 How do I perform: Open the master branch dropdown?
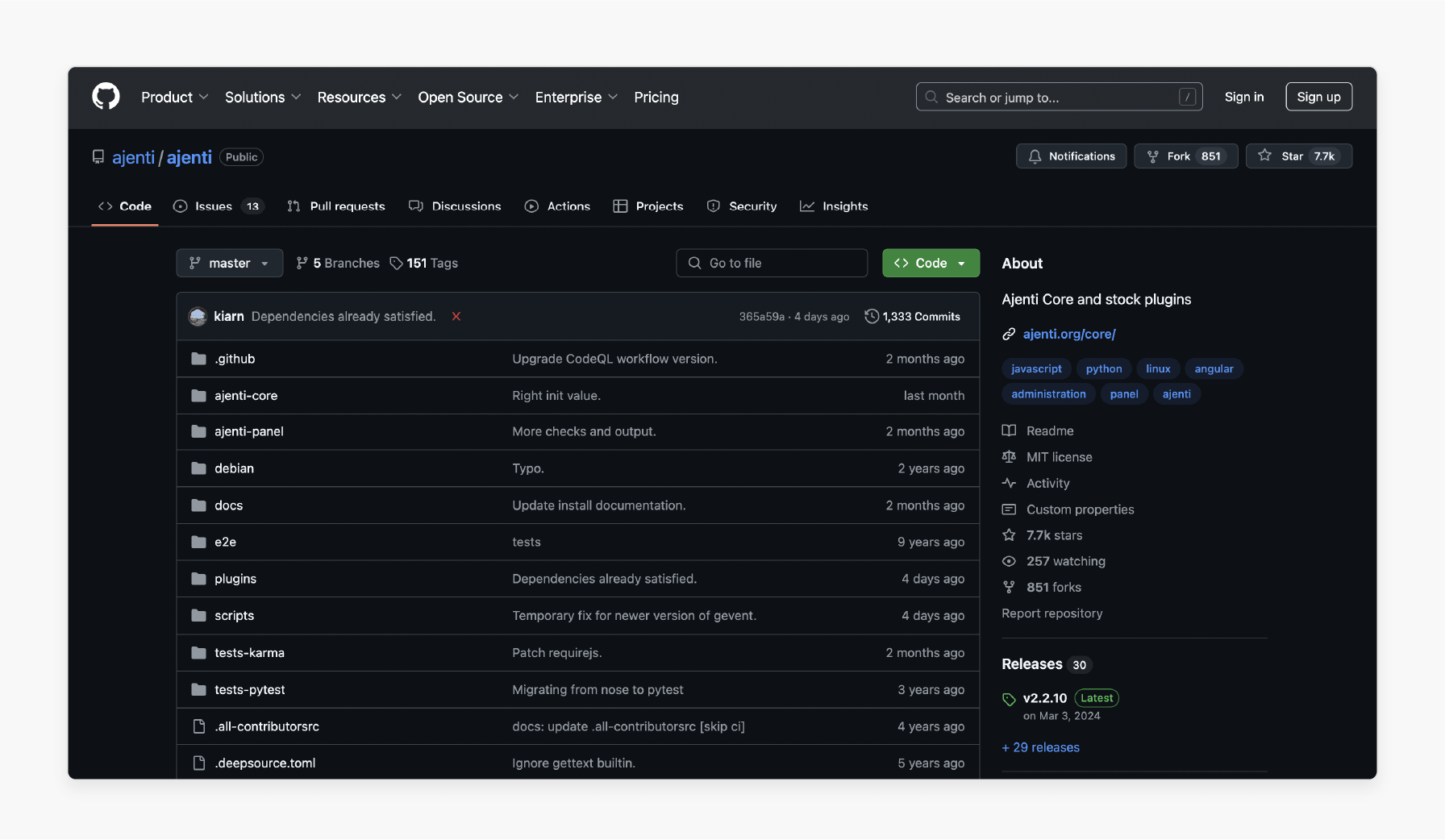tap(230, 264)
